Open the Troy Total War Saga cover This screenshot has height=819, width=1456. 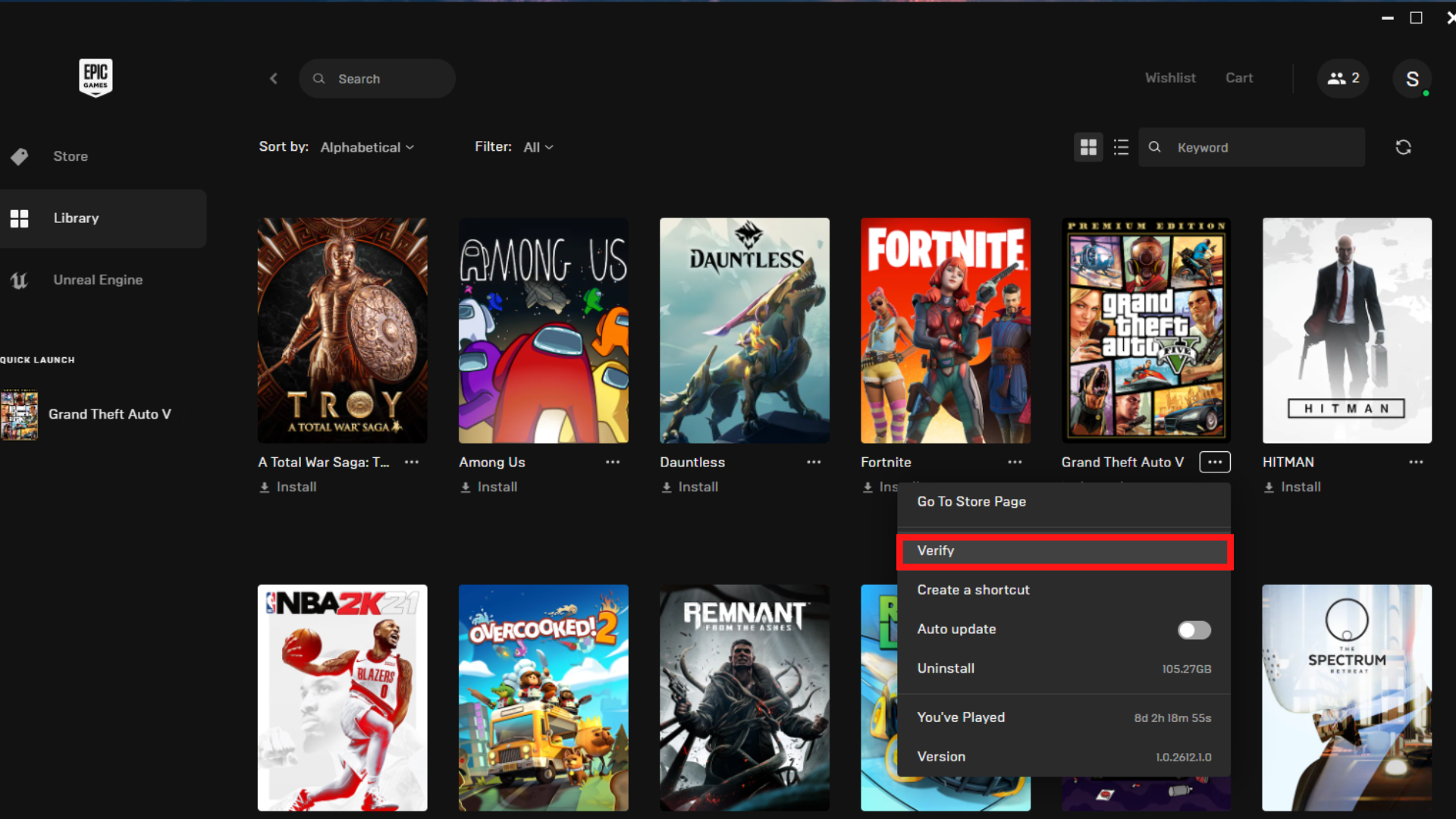click(342, 331)
